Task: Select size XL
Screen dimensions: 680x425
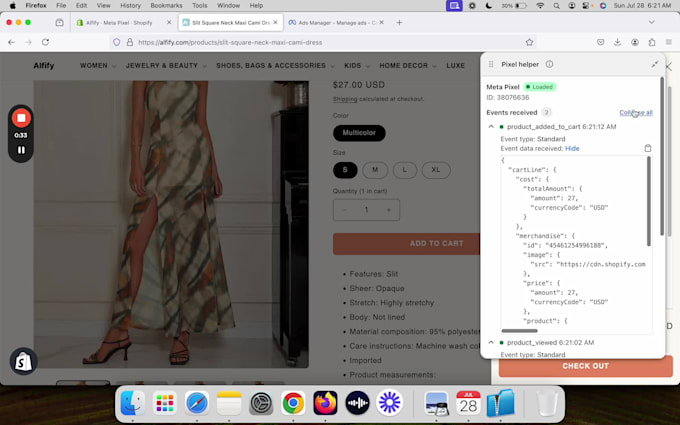Action: [x=436, y=170]
